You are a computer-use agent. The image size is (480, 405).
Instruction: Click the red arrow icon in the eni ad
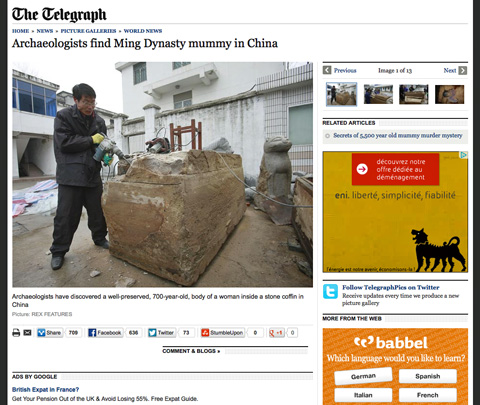pos(362,169)
